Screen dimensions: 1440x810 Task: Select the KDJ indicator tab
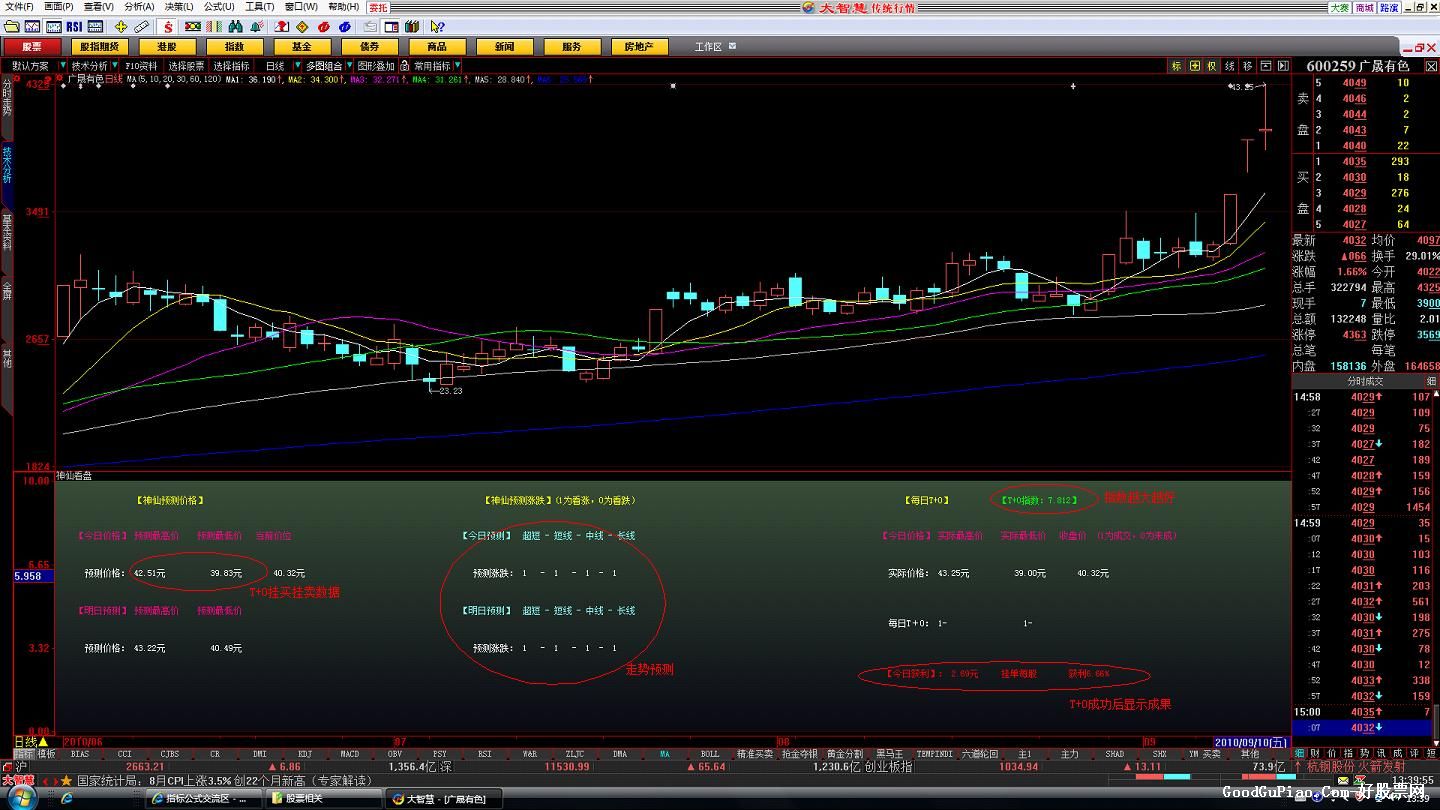pyautogui.click(x=304, y=753)
